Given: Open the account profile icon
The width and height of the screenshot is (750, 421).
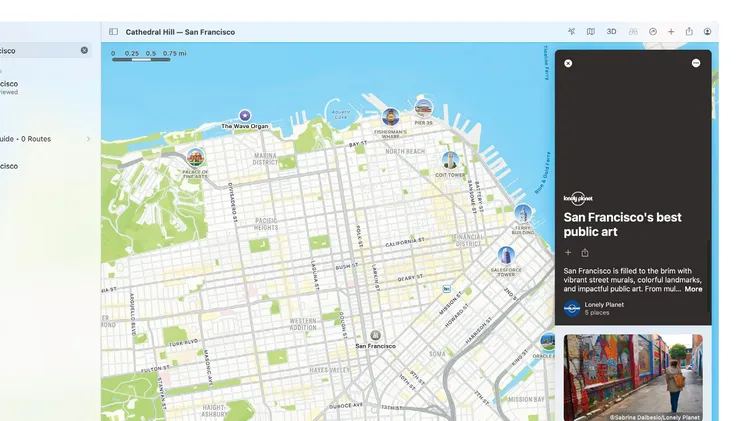Looking at the screenshot, I should tap(707, 32).
